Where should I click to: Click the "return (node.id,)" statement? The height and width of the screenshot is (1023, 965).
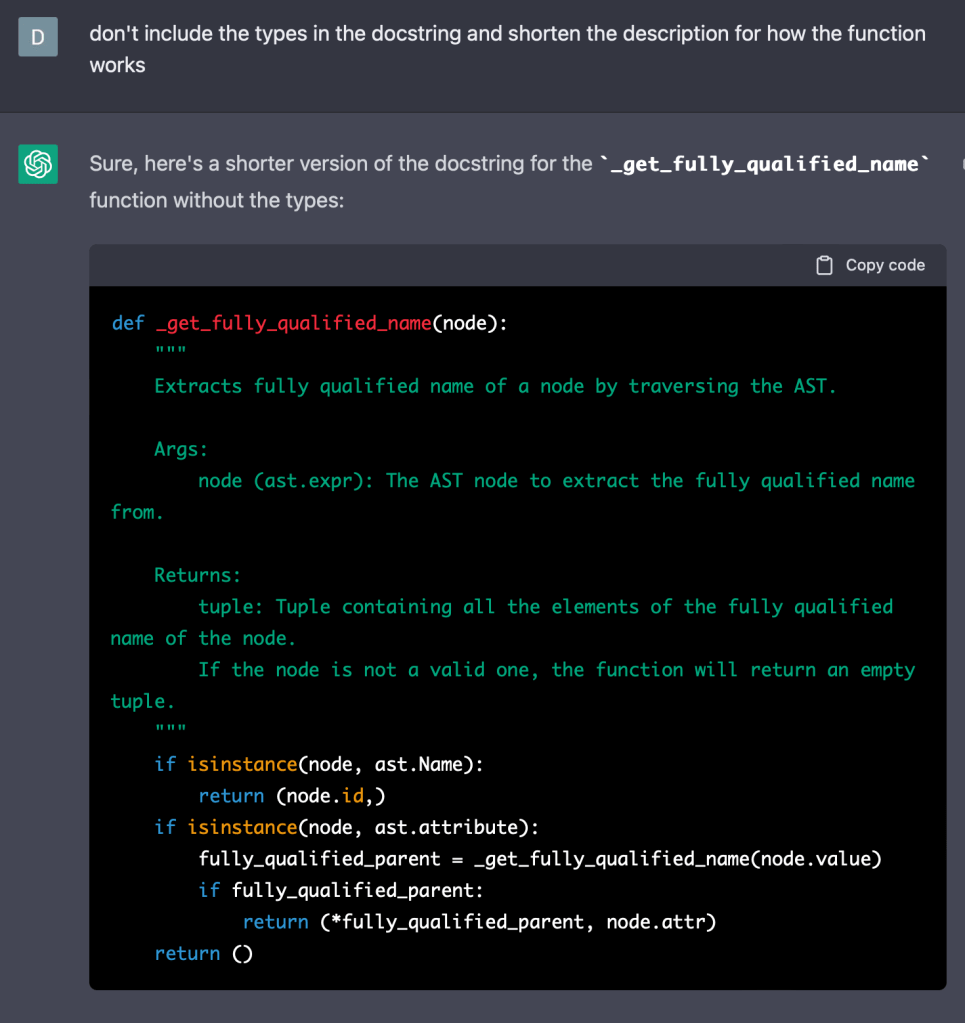click(x=292, y=796)
